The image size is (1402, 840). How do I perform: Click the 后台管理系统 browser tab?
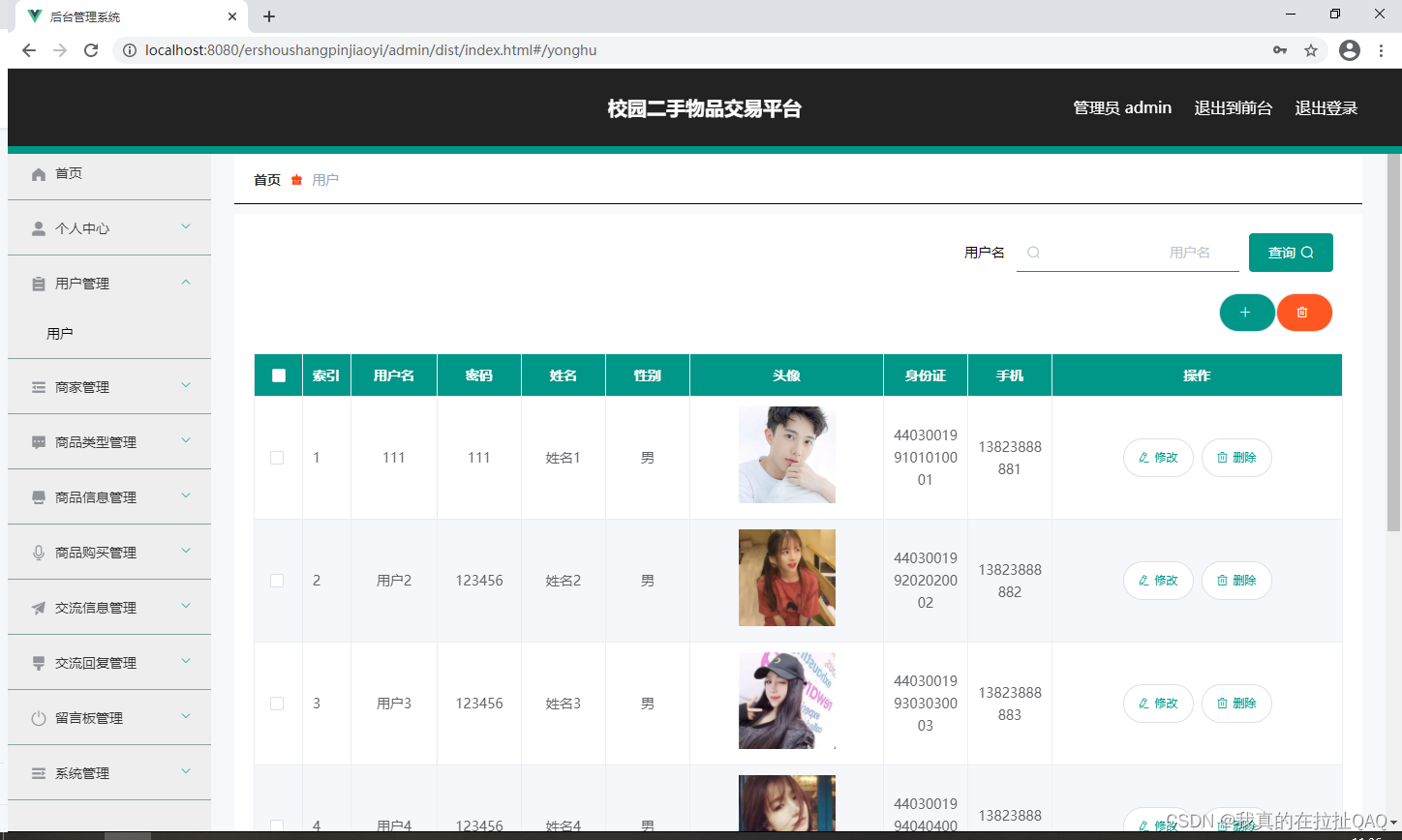pos(131,16)
